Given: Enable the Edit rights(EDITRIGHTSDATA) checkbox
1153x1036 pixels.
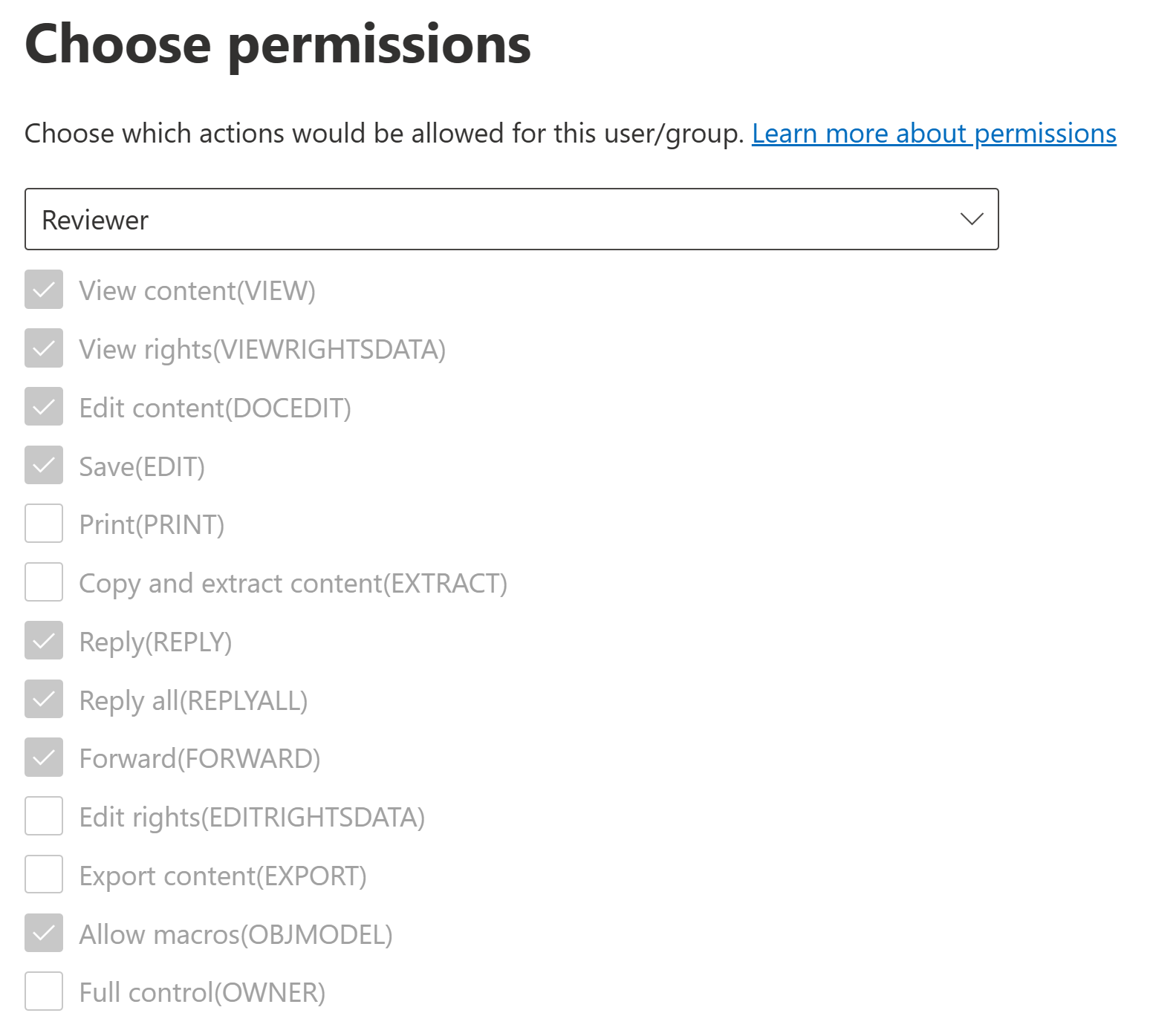Looking at the screenshot, I should [x=44, y=816].
